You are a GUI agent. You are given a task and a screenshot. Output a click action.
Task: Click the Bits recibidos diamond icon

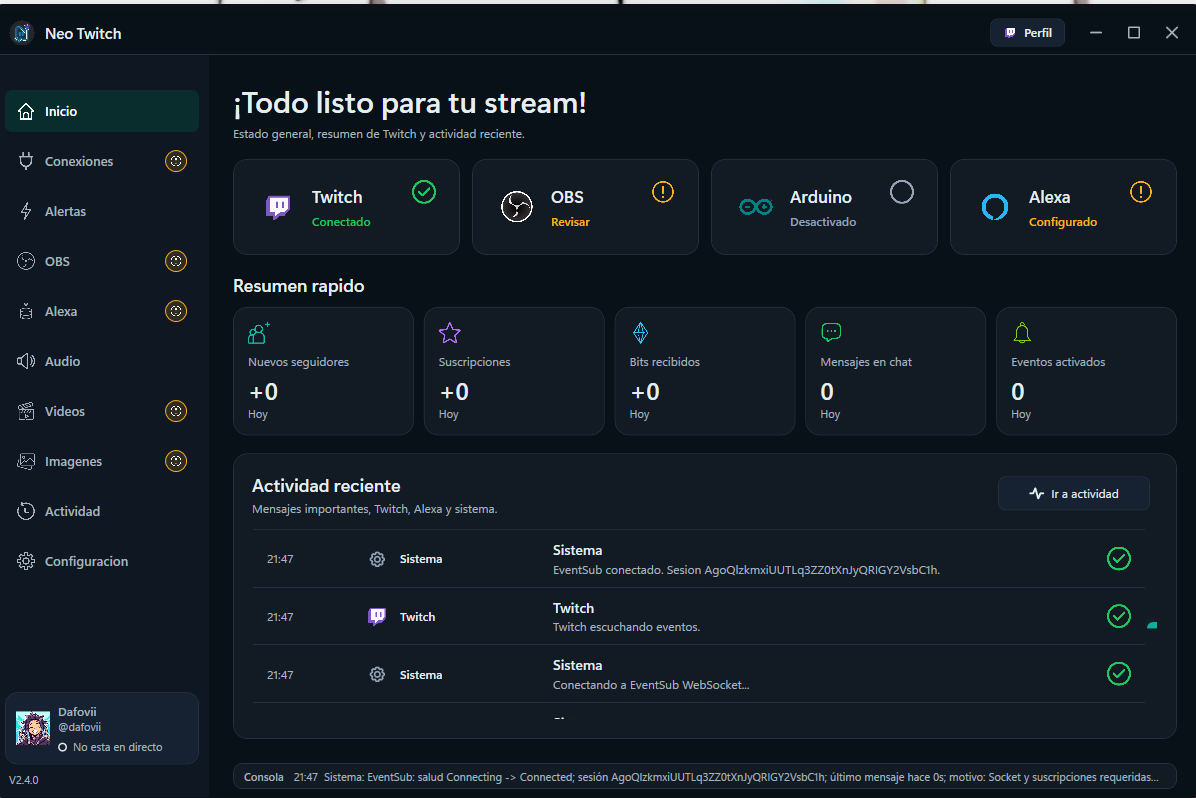pos(641,333)
